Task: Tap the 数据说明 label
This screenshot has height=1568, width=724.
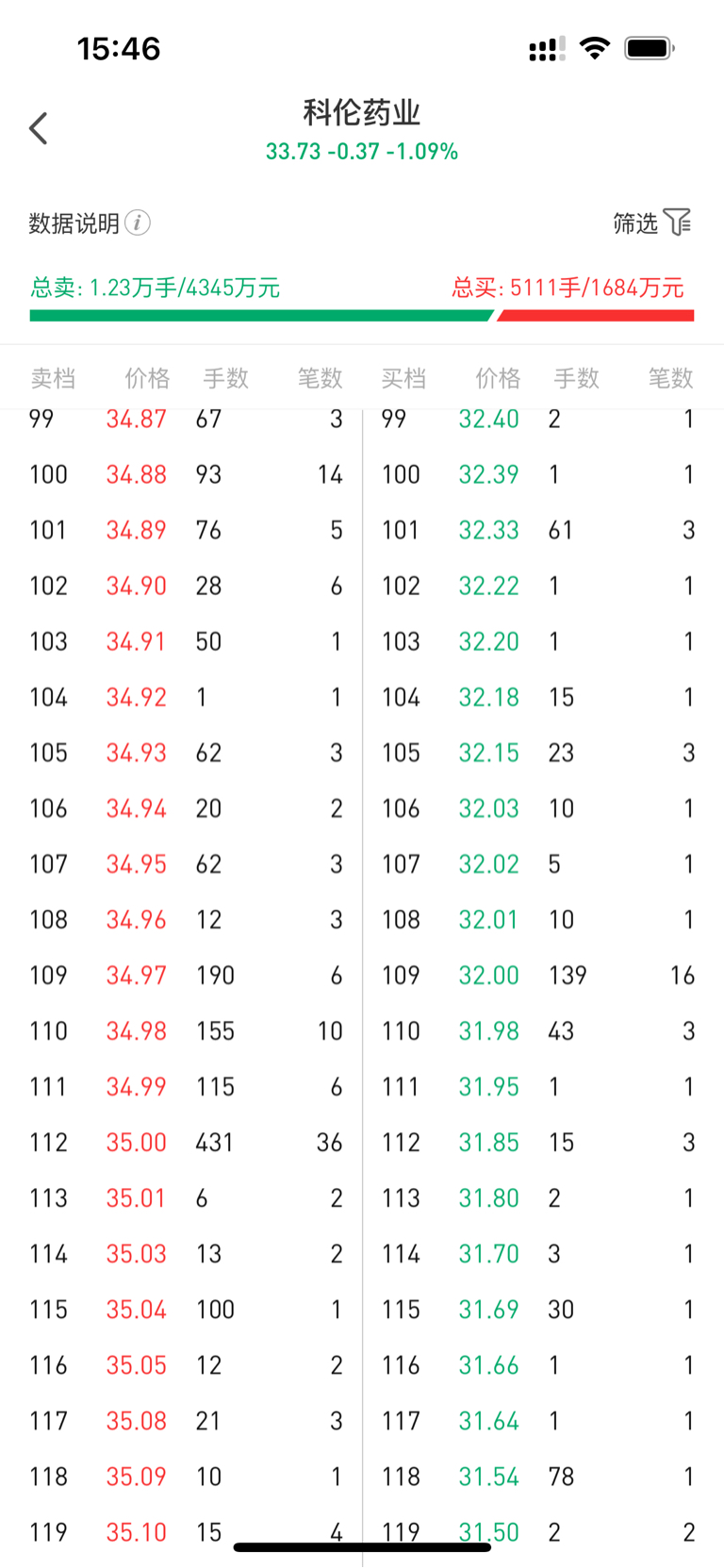Action: 74,223
